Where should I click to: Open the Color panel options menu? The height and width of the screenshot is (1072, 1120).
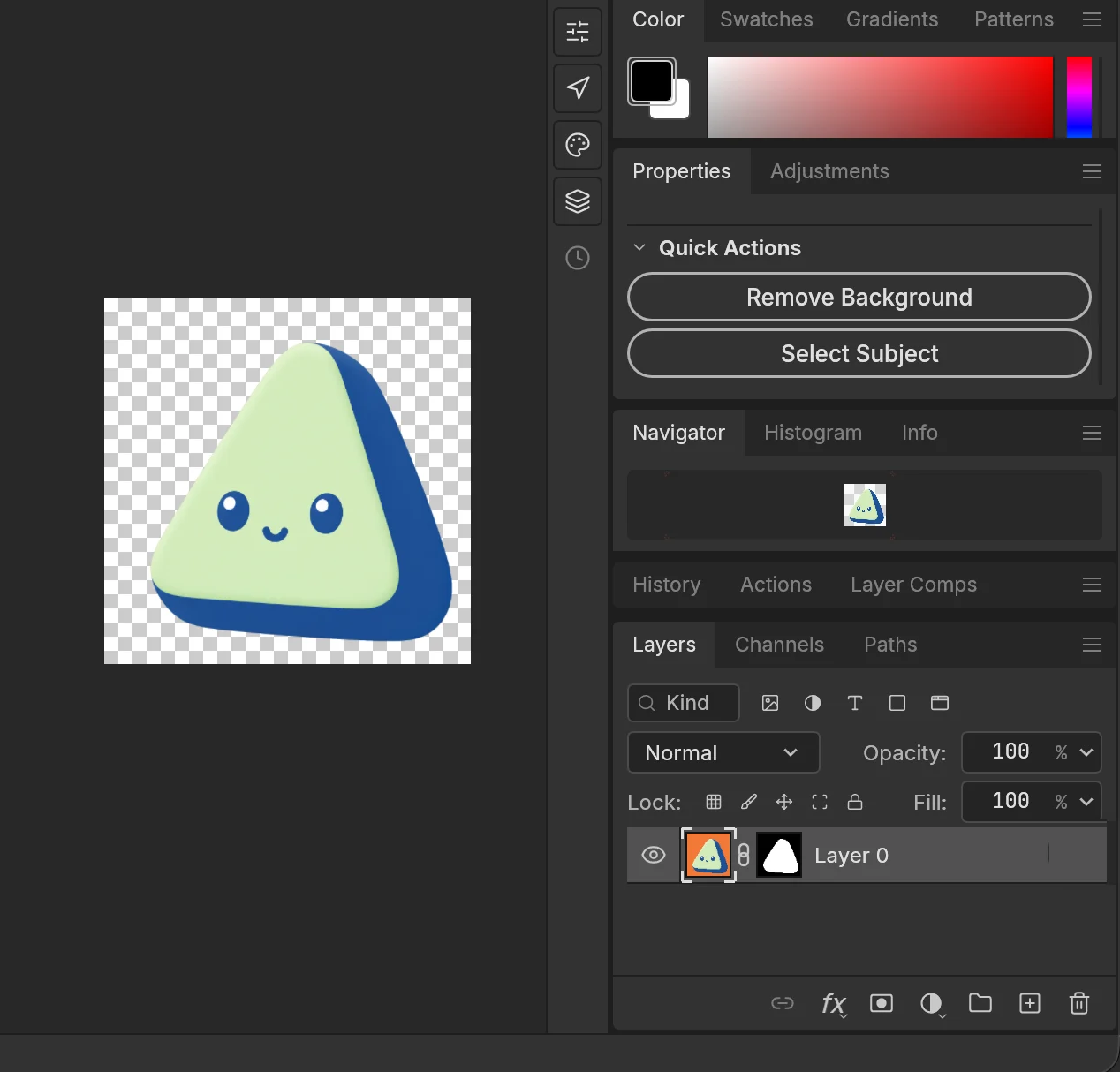click(x=1092, y=19)
